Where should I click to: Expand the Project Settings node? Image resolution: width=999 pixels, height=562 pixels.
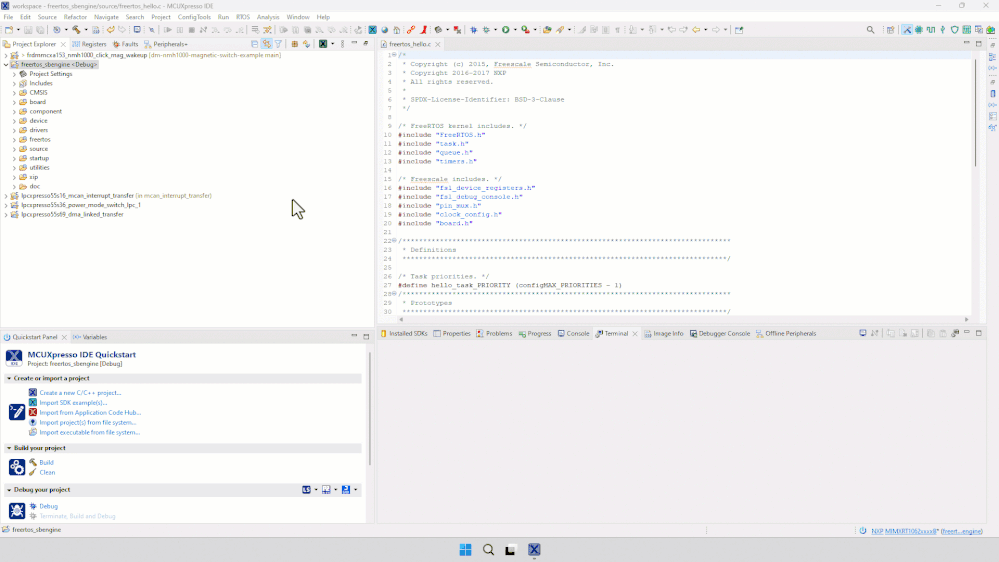pos(15,74)
